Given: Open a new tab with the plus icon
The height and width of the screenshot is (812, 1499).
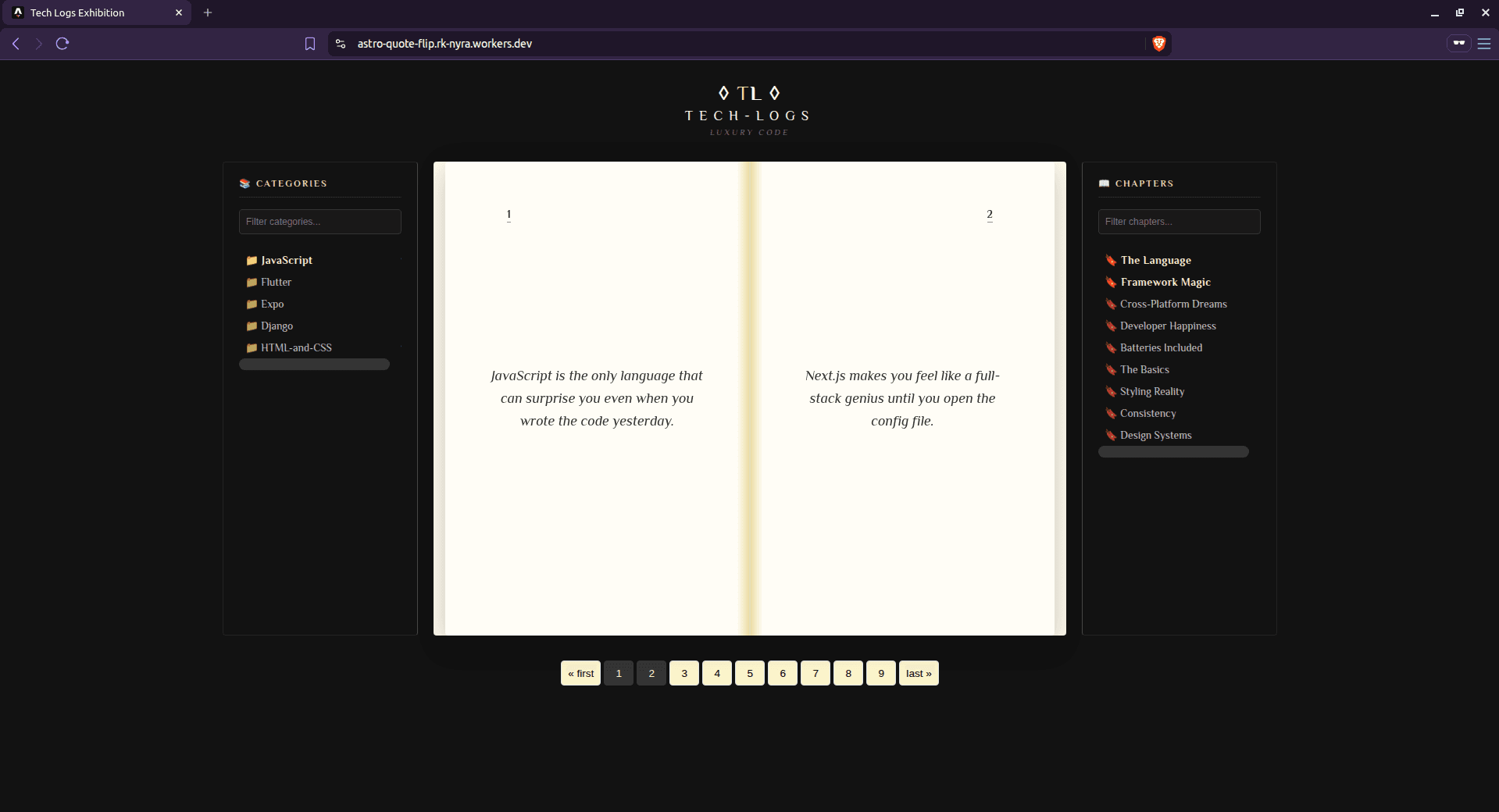Looking at the screenshot, I should click(x=208, y=12).
